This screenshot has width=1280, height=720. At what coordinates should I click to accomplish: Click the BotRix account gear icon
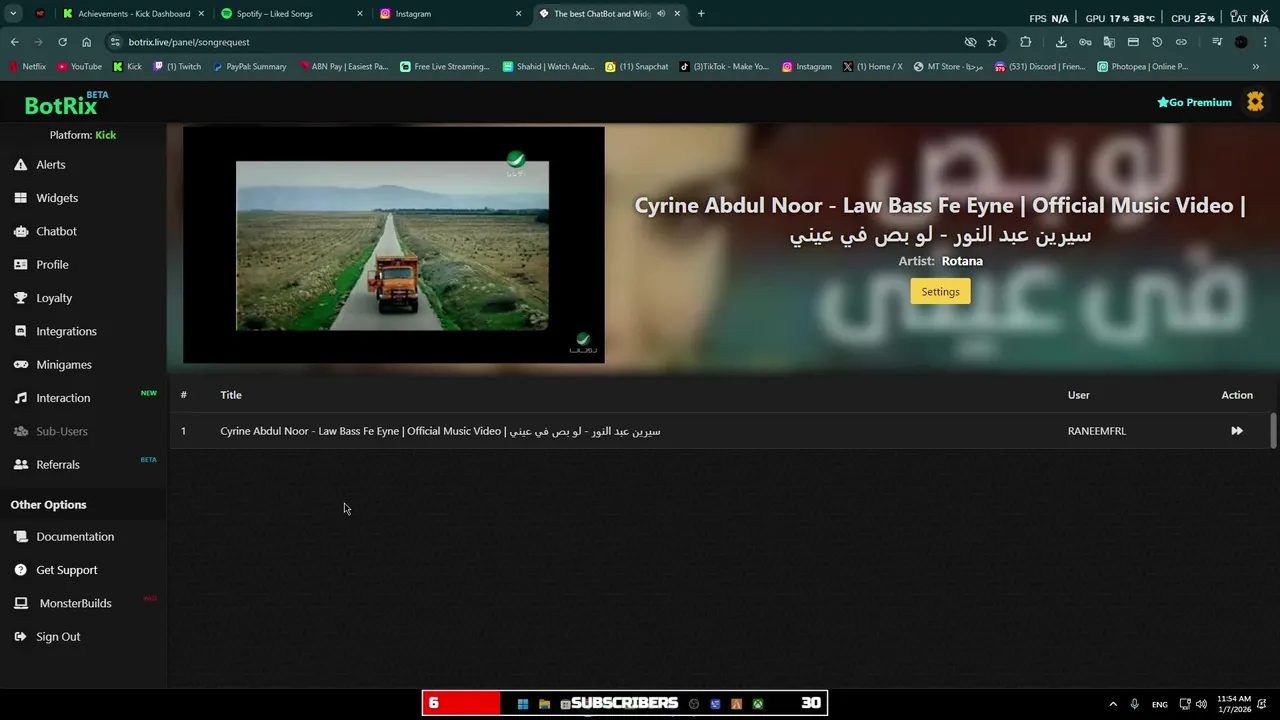click(x=1255, y=102)
